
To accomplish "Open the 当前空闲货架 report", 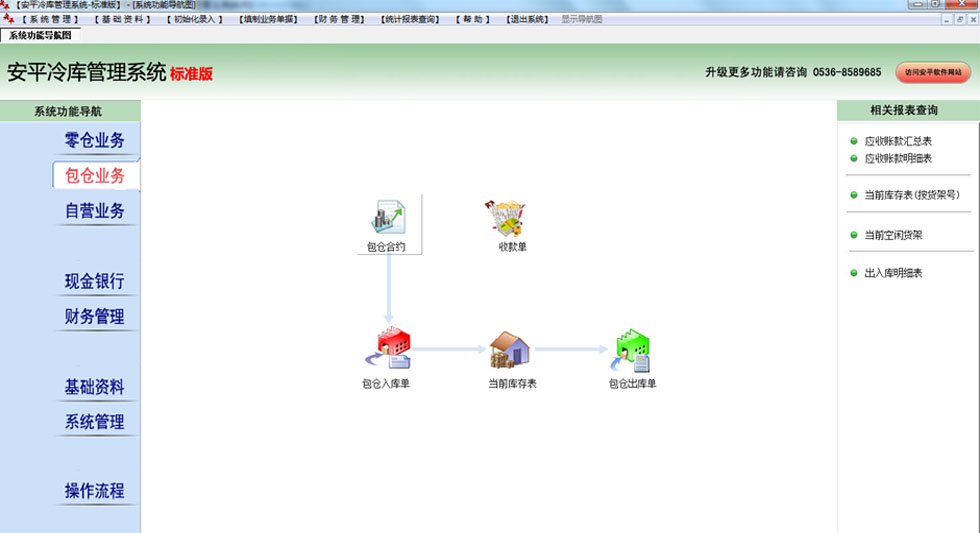I will coord(893,235).
